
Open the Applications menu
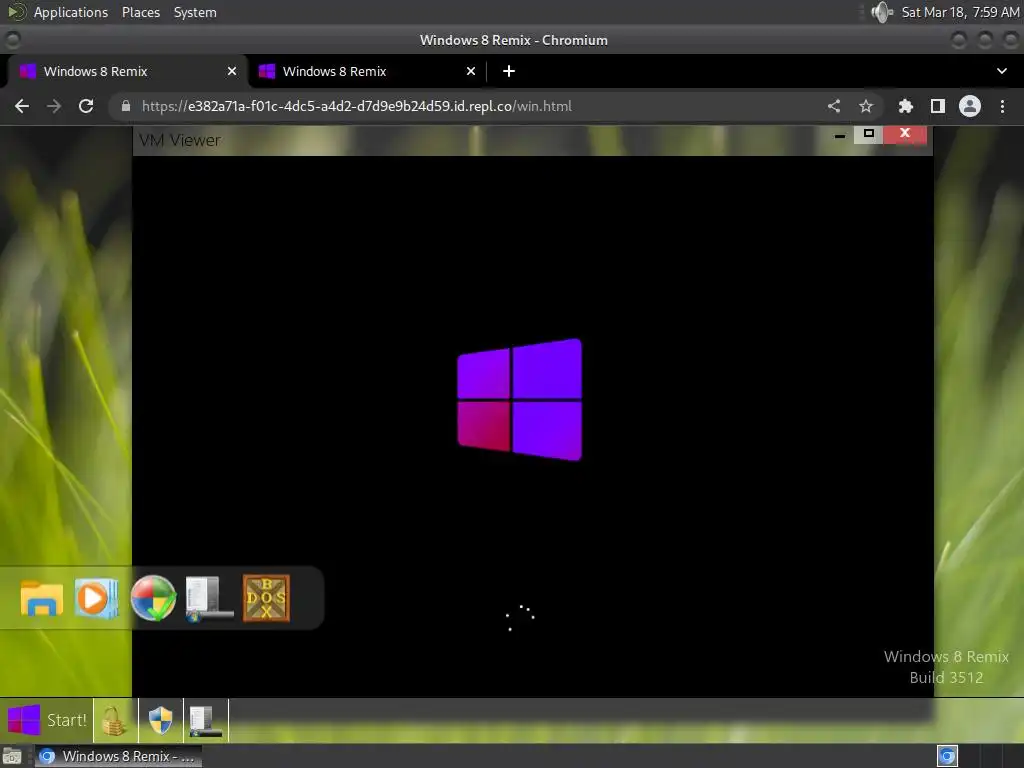71,12
